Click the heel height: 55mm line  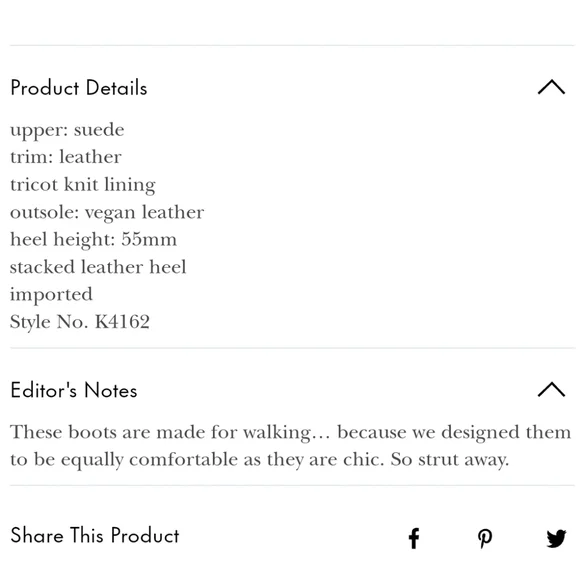[93, 239]
